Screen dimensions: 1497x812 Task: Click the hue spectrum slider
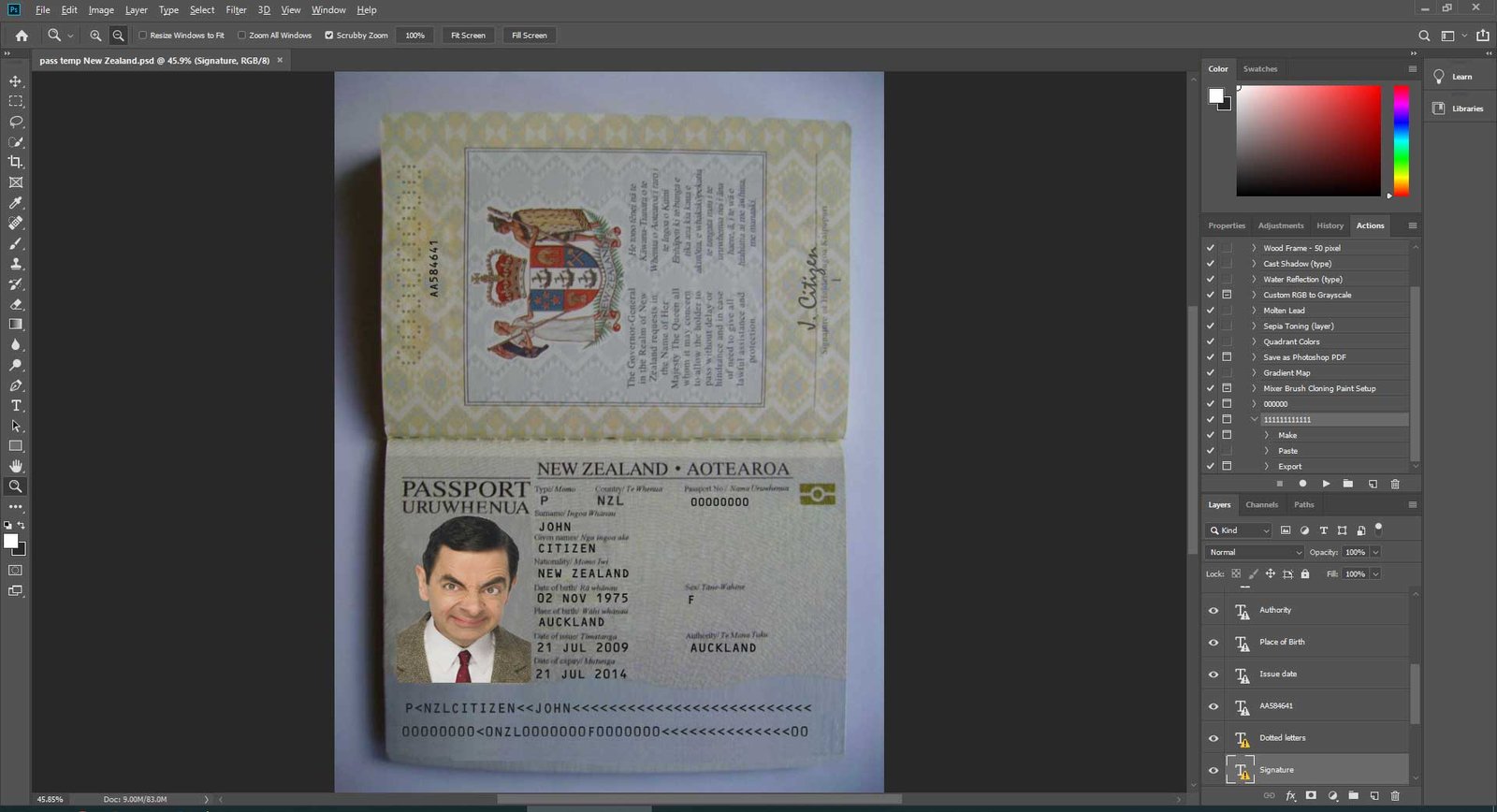click(x=1401, y=141)
